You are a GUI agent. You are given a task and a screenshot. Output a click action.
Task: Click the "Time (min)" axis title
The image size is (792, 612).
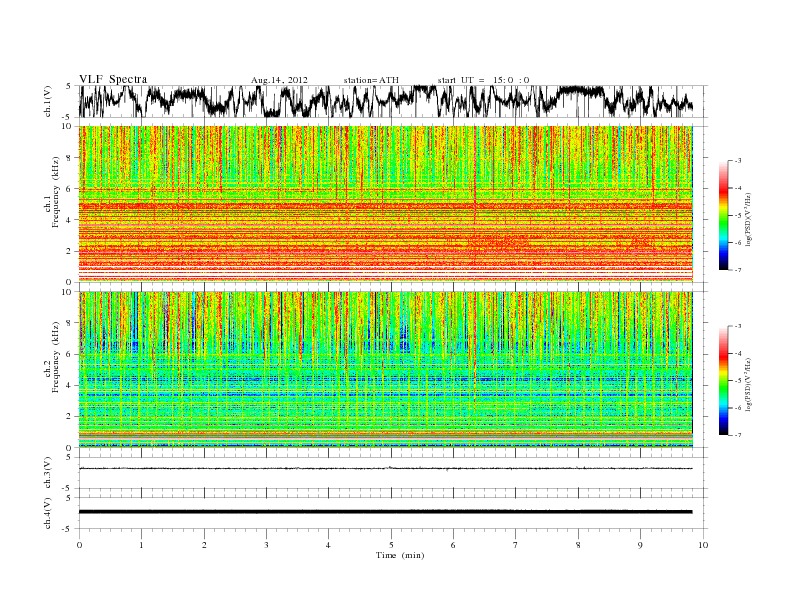(400, 555)
